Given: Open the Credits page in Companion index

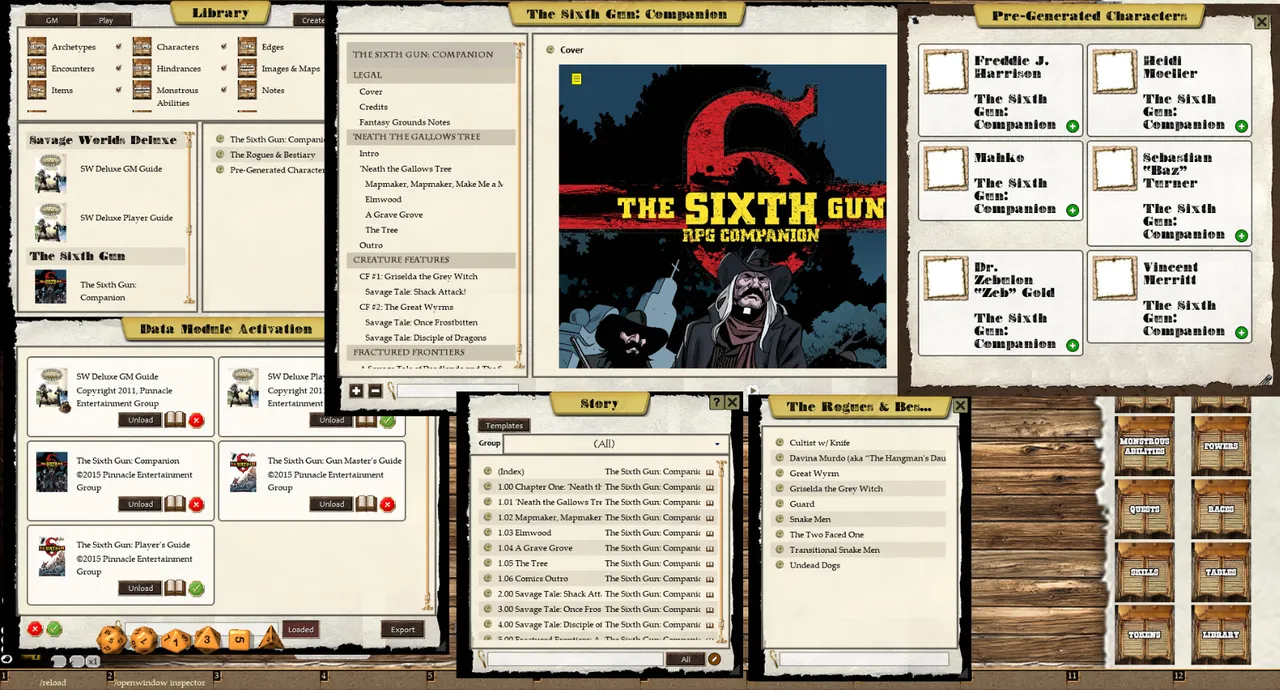Looking at the screenshot, I should click(x=373, y=107).
